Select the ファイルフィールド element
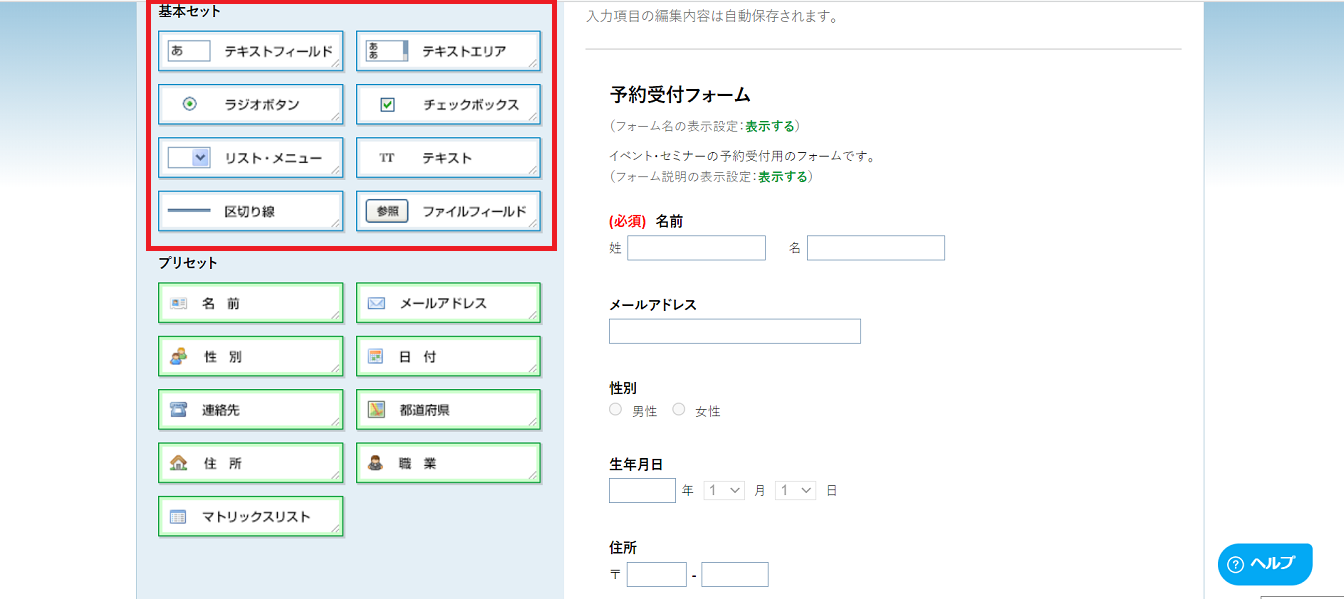 click(x=448, y=211)
